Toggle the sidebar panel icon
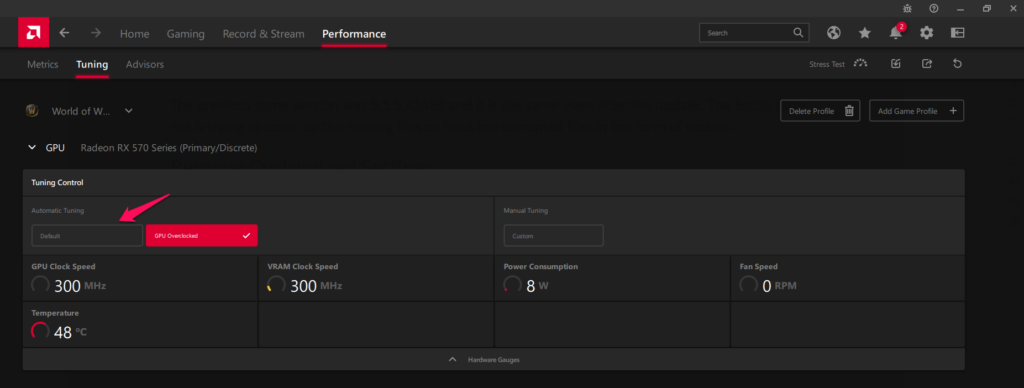 coord(957,33)
